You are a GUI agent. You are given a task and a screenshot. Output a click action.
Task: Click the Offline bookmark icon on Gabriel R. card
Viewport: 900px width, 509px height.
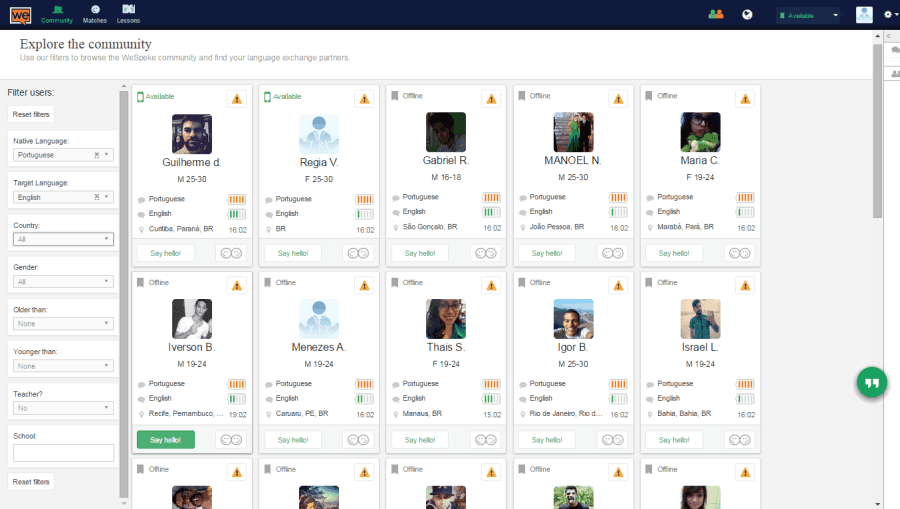(394, 96)
